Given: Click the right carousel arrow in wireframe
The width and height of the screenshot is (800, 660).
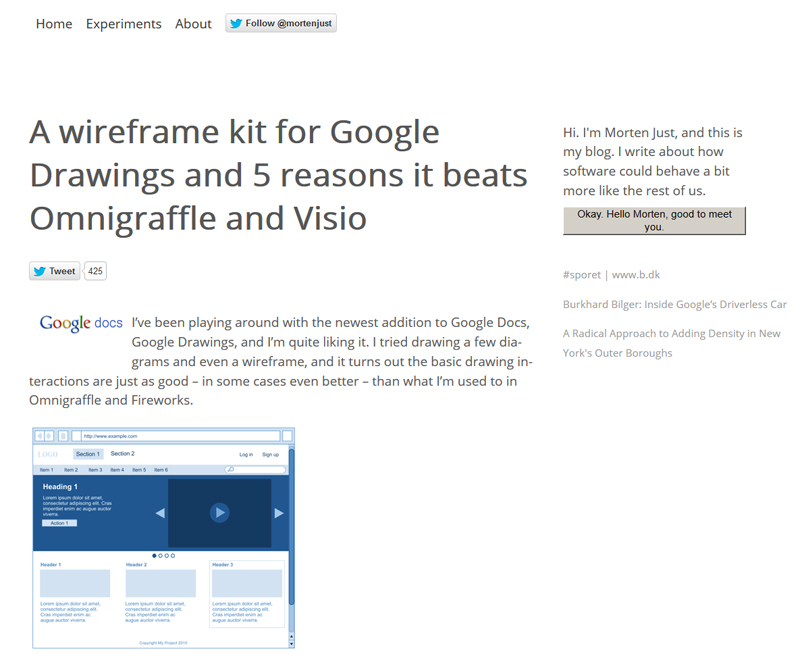Looking at the screenshot, I should [279, 513].
